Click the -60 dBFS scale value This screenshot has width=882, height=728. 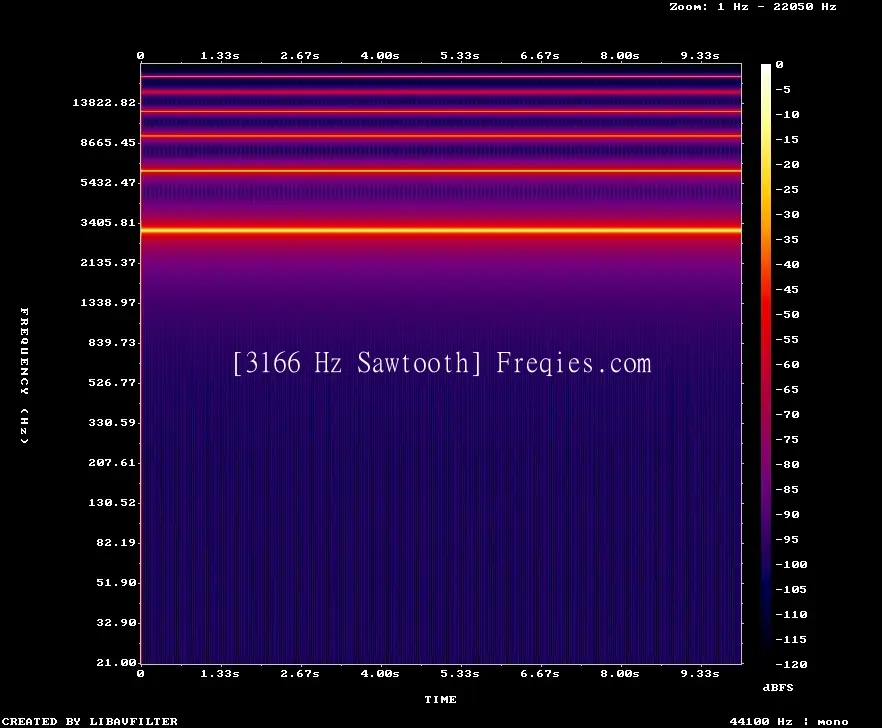coord(787,365)
